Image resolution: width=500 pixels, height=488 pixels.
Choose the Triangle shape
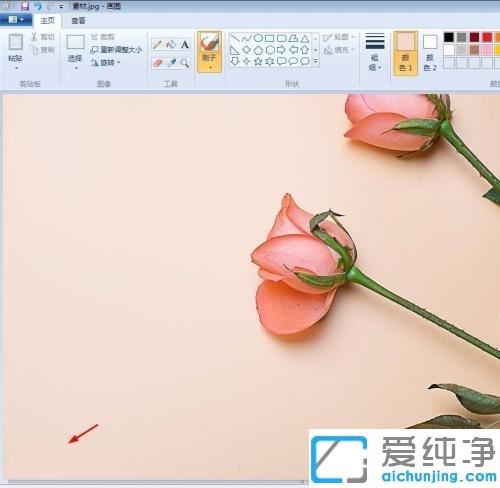pyautogui.click(x=305, y=38)
